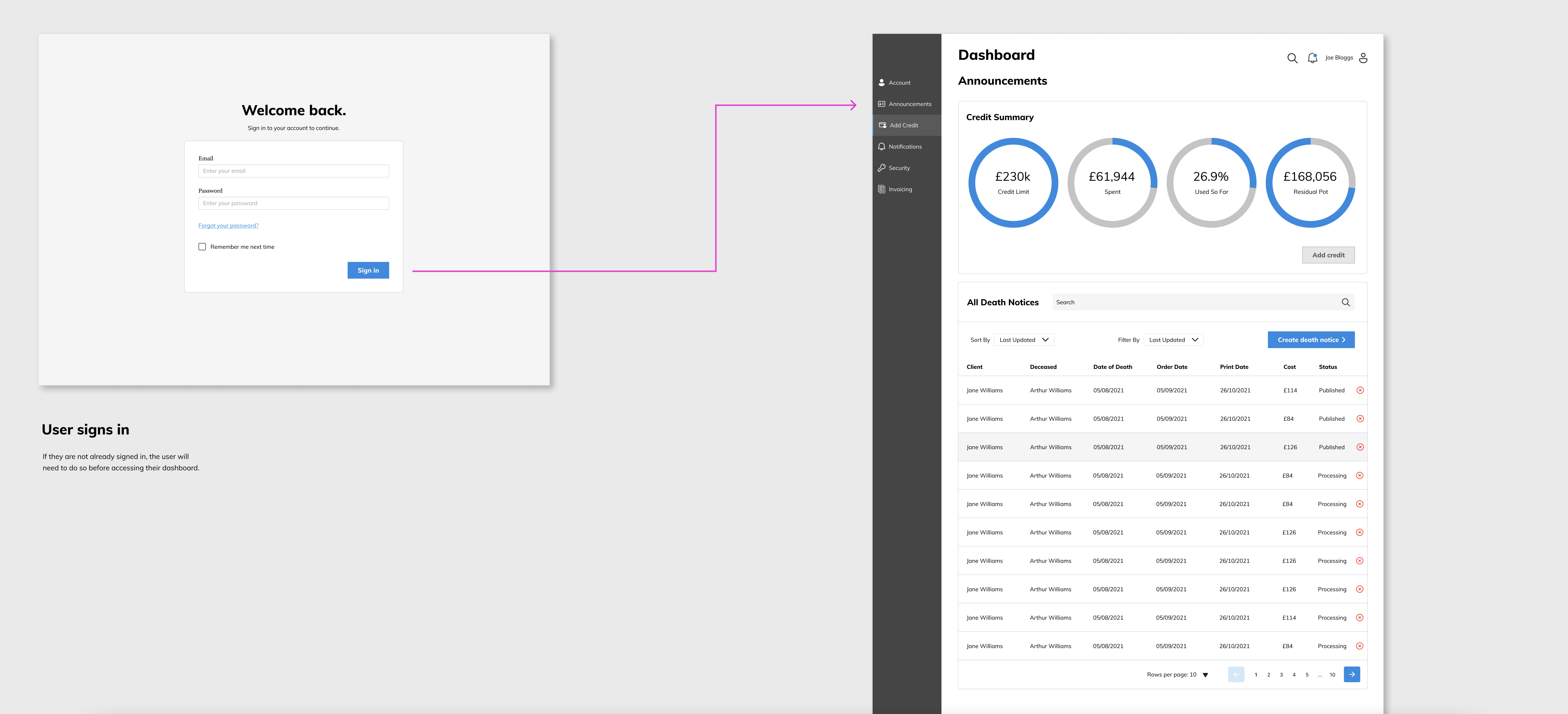Viewport: 1568px width, 714px height.
Task: Tick the Remember me next time checkbox
Action: [x=202, y=246]
